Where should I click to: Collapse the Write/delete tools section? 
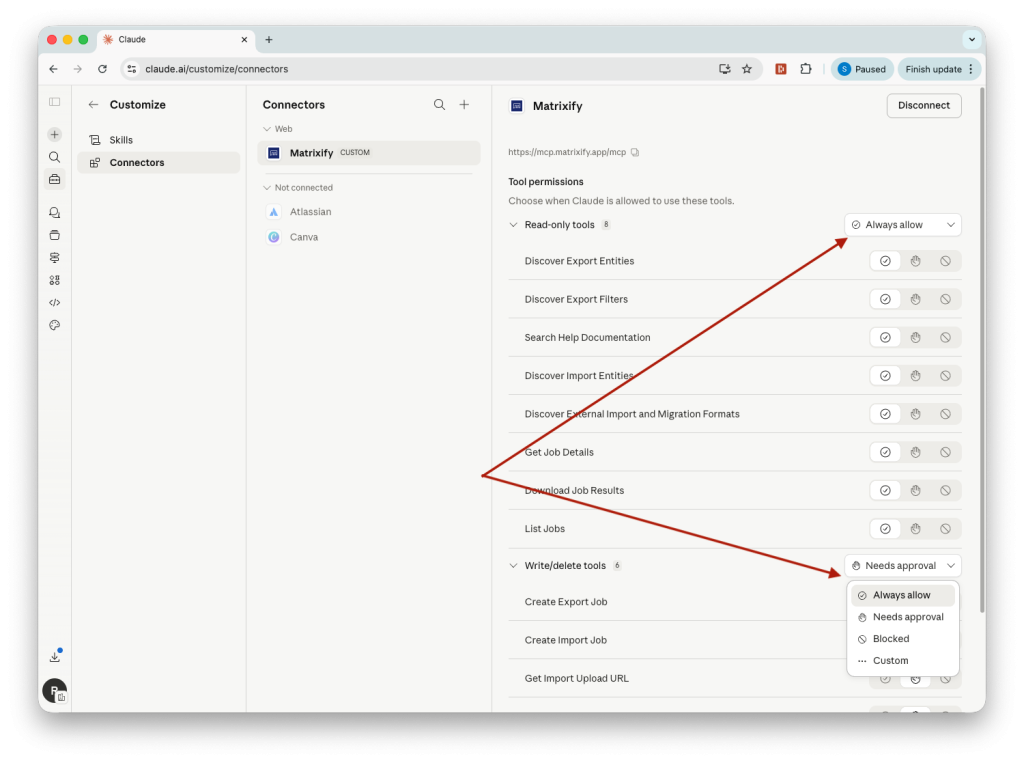tap(513, 565)
